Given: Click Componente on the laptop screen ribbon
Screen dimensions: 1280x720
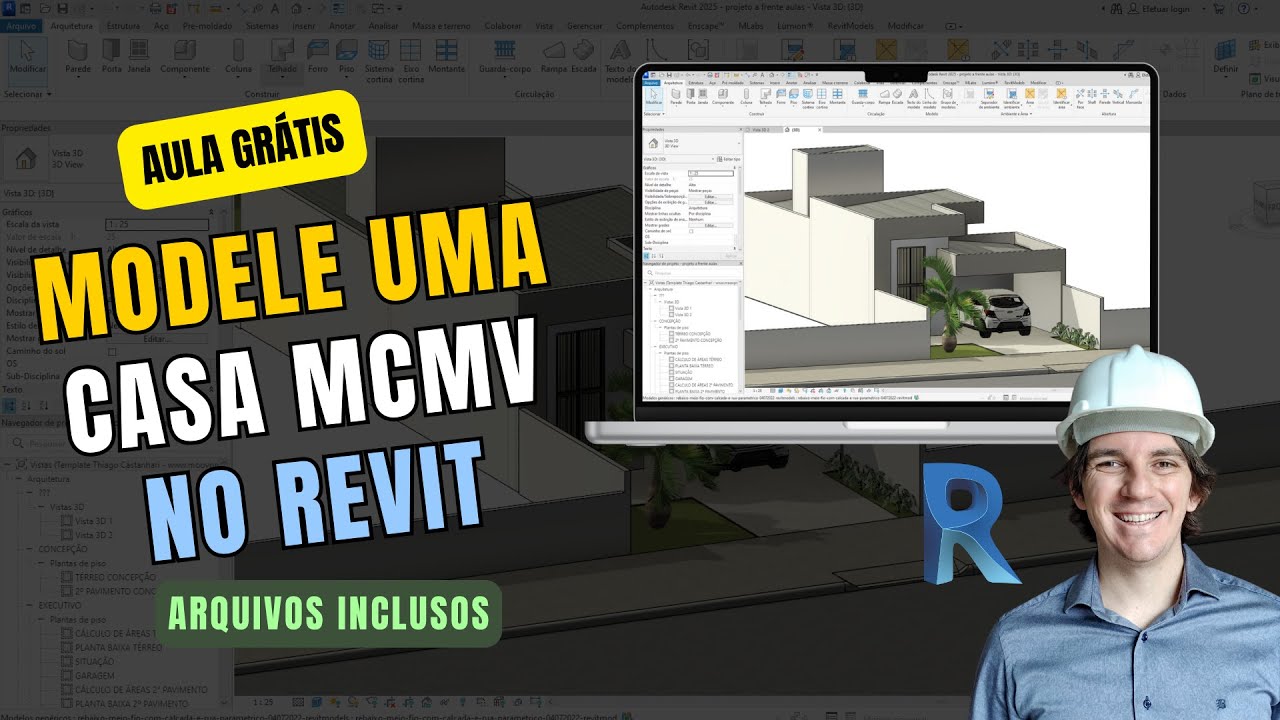Looking at the screenshot, I should pos(723,96).
